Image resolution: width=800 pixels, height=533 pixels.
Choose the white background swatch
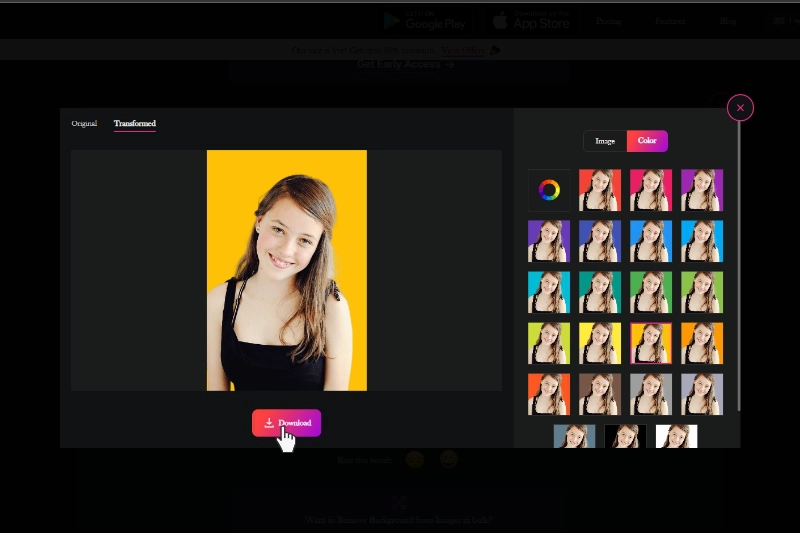[x=677, y=436]
